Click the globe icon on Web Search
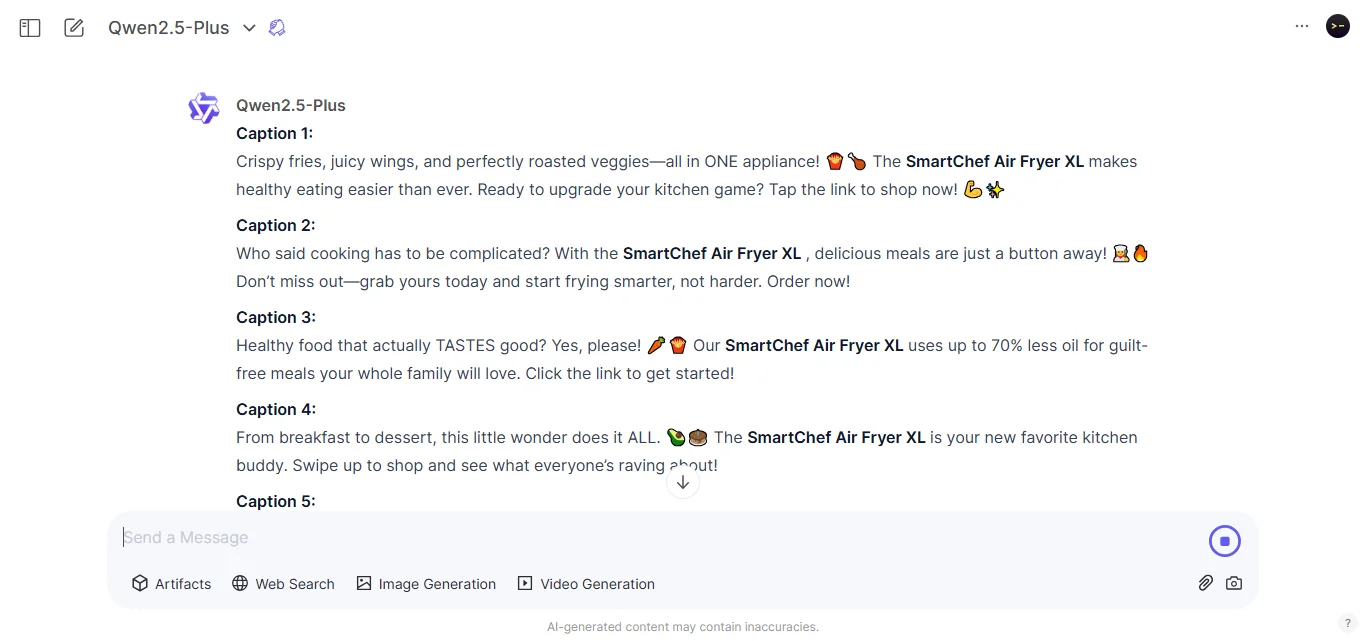The height and width of the screenshot is (641, 1366). click(x=238, y=583)
